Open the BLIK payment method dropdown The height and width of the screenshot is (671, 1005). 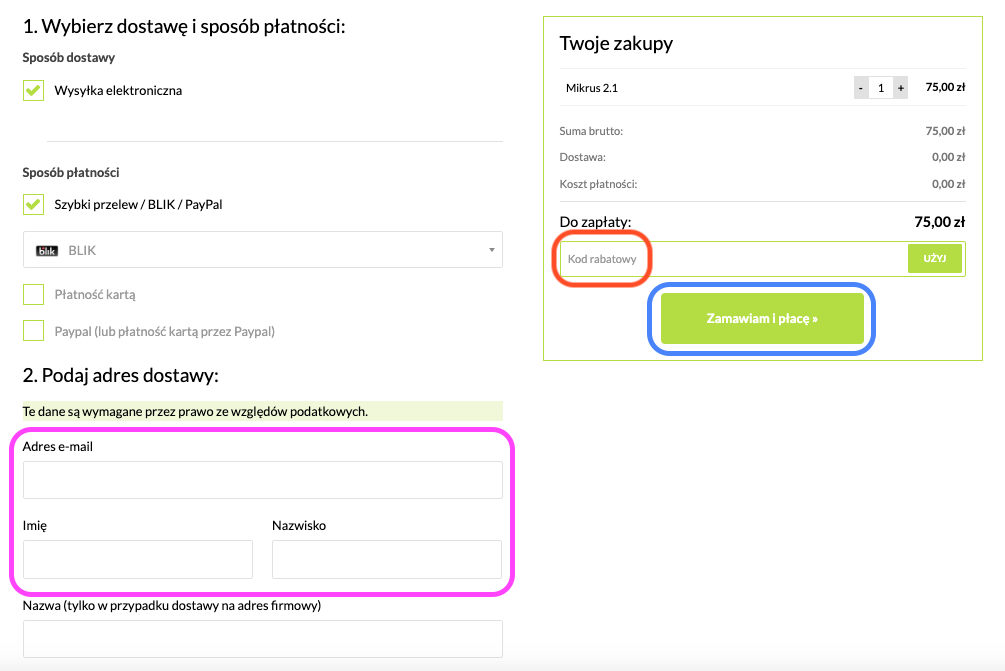[262, 250]
